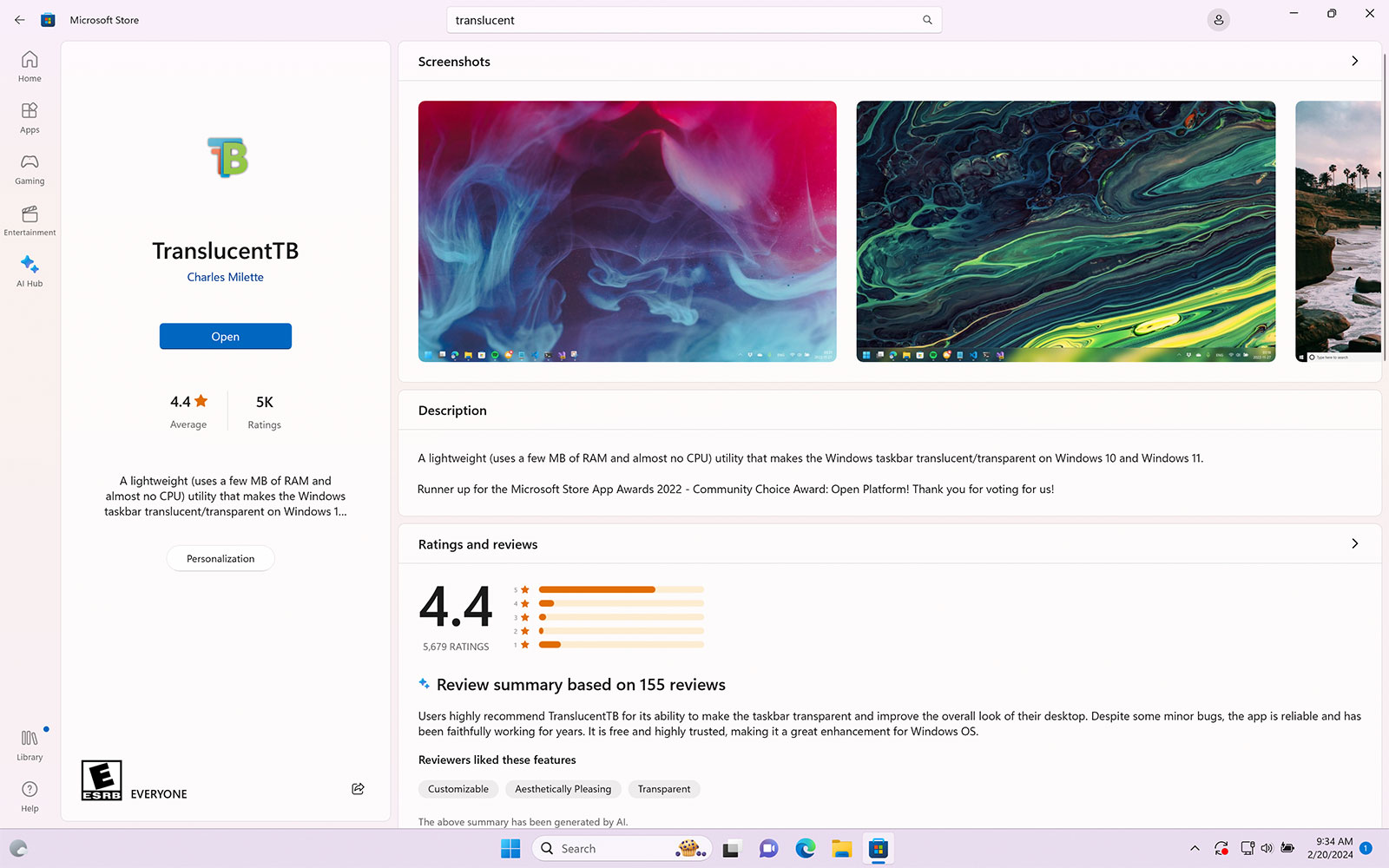
Task: Click the 4.4 Average rating
Action: point(188,411)
